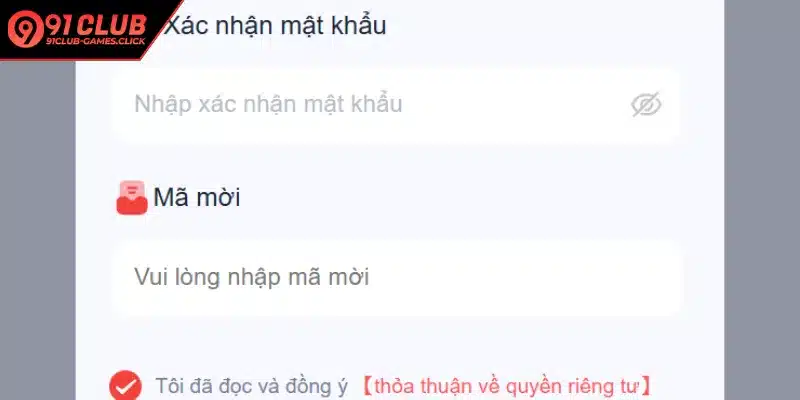Click the circular 9 logo icon

[26, 29]
